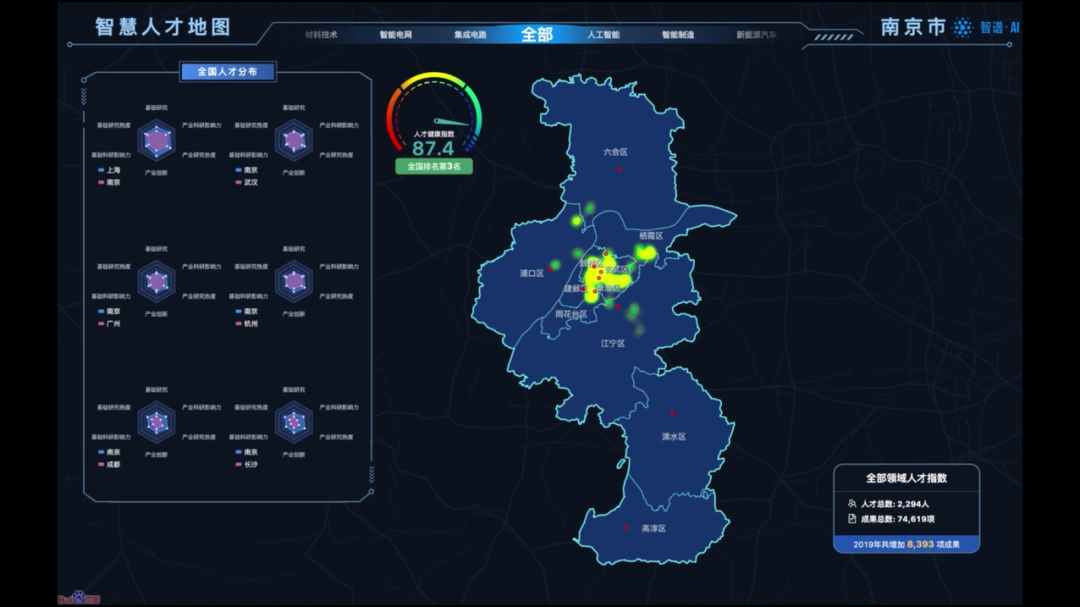Switch to the 人工智能 tab
The width and height of the screenshot is (1080, 607).
[x=603, y=35]
